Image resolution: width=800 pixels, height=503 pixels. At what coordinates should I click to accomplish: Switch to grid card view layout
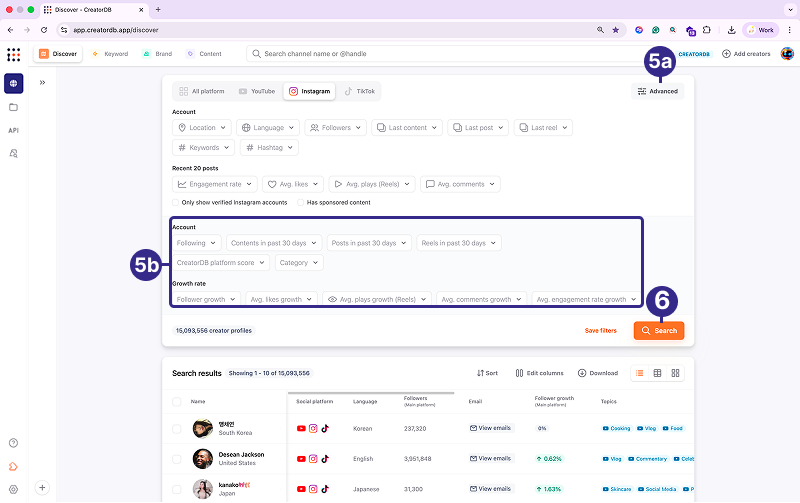coord(675,373)
